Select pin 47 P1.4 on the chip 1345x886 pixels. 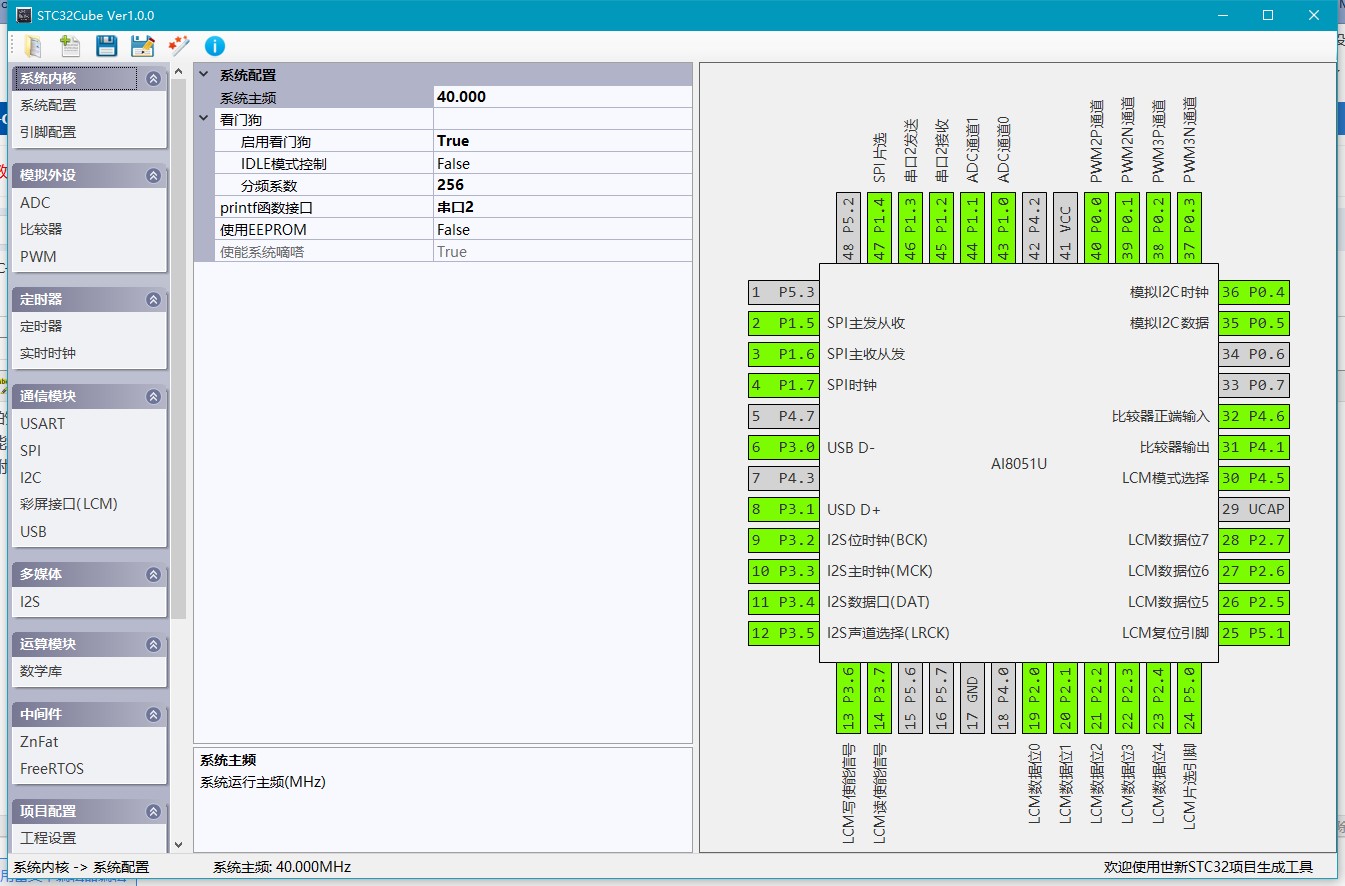(879, 228)
